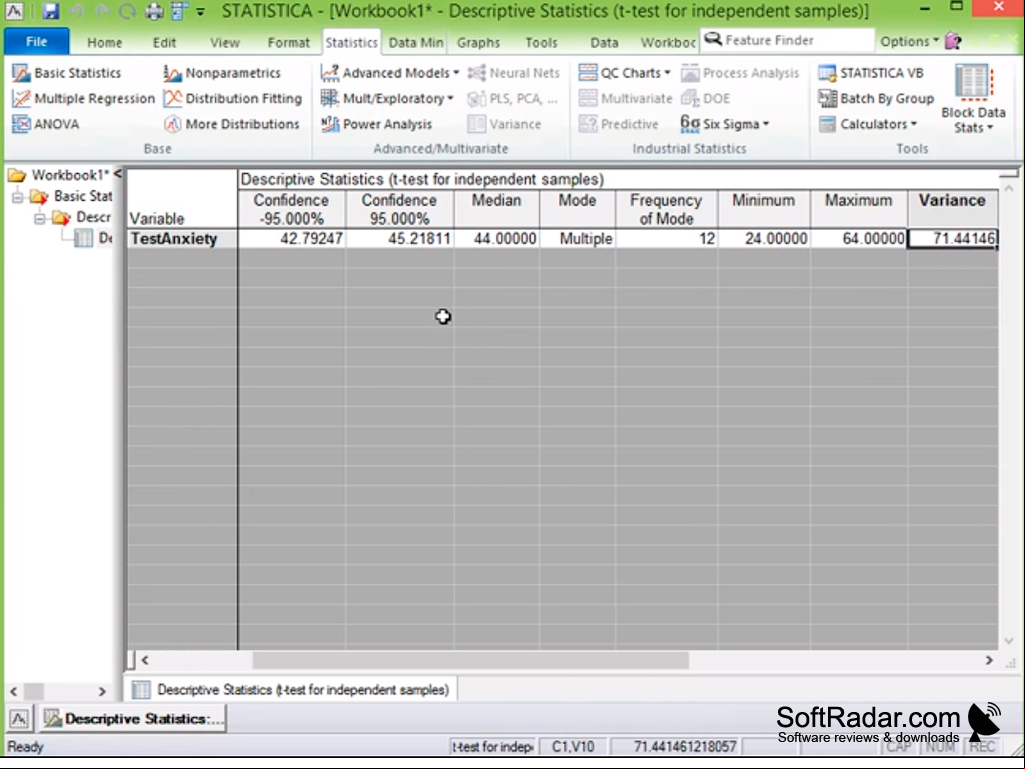Screen dimensions: 1025x769
Task: Launch Multiple Regression analysis
Action: [84, 98]
